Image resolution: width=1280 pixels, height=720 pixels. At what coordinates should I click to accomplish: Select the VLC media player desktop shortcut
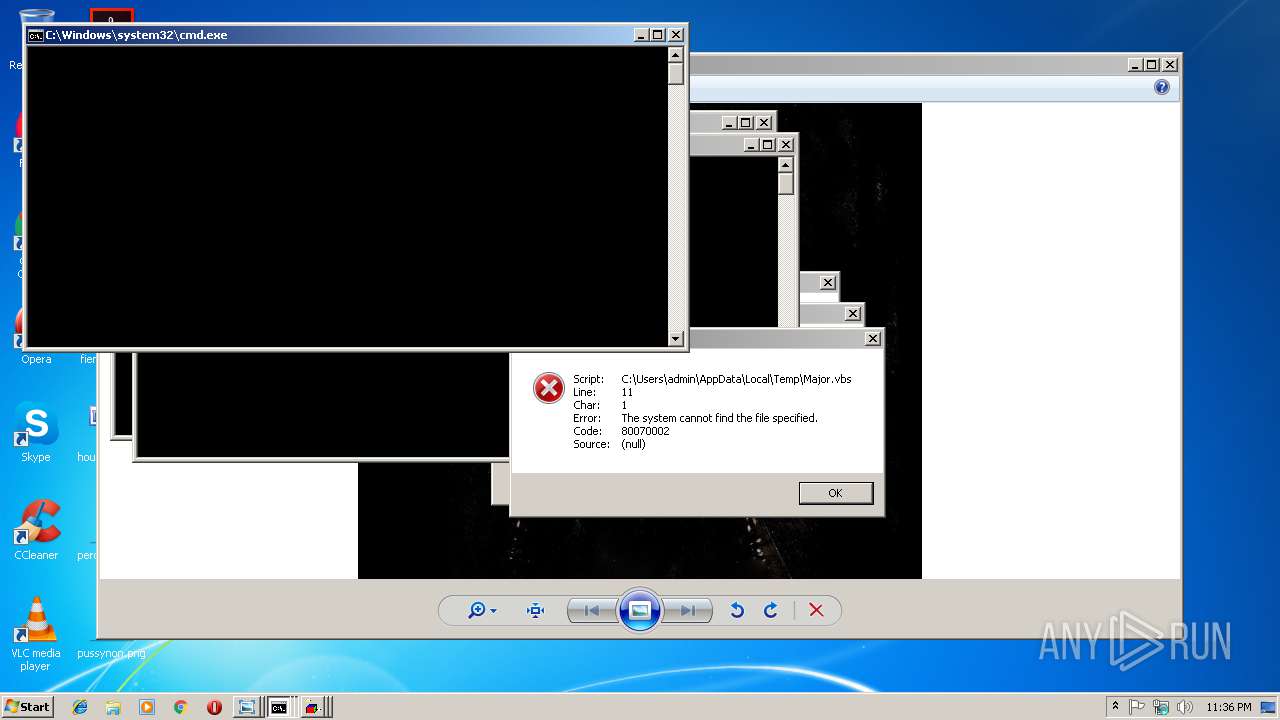36,633
